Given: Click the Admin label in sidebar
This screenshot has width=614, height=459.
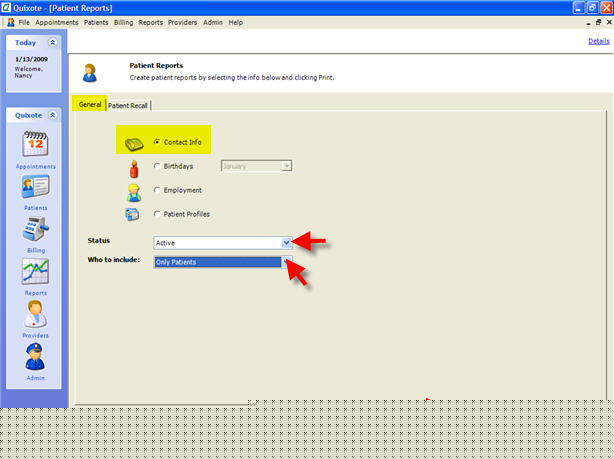Looking at the screenshot, I should (35, 378).
